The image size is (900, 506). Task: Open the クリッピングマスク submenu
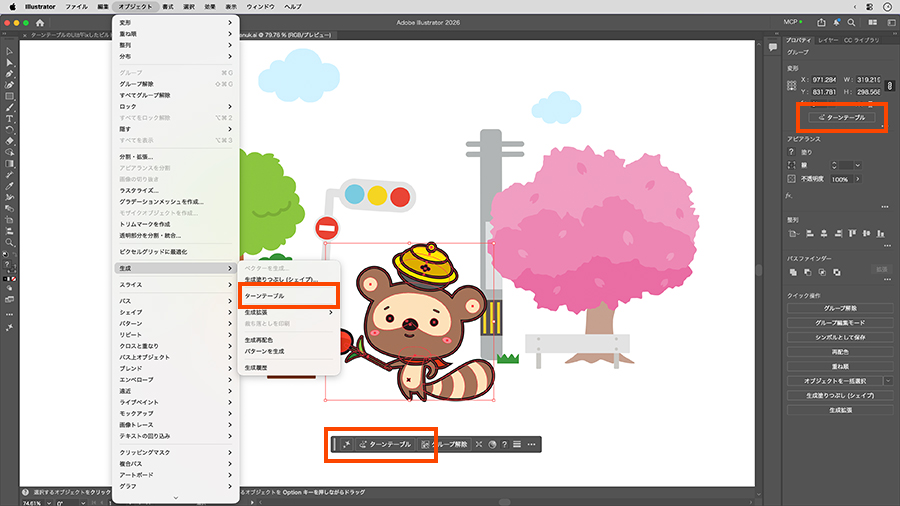coord(175,453)
